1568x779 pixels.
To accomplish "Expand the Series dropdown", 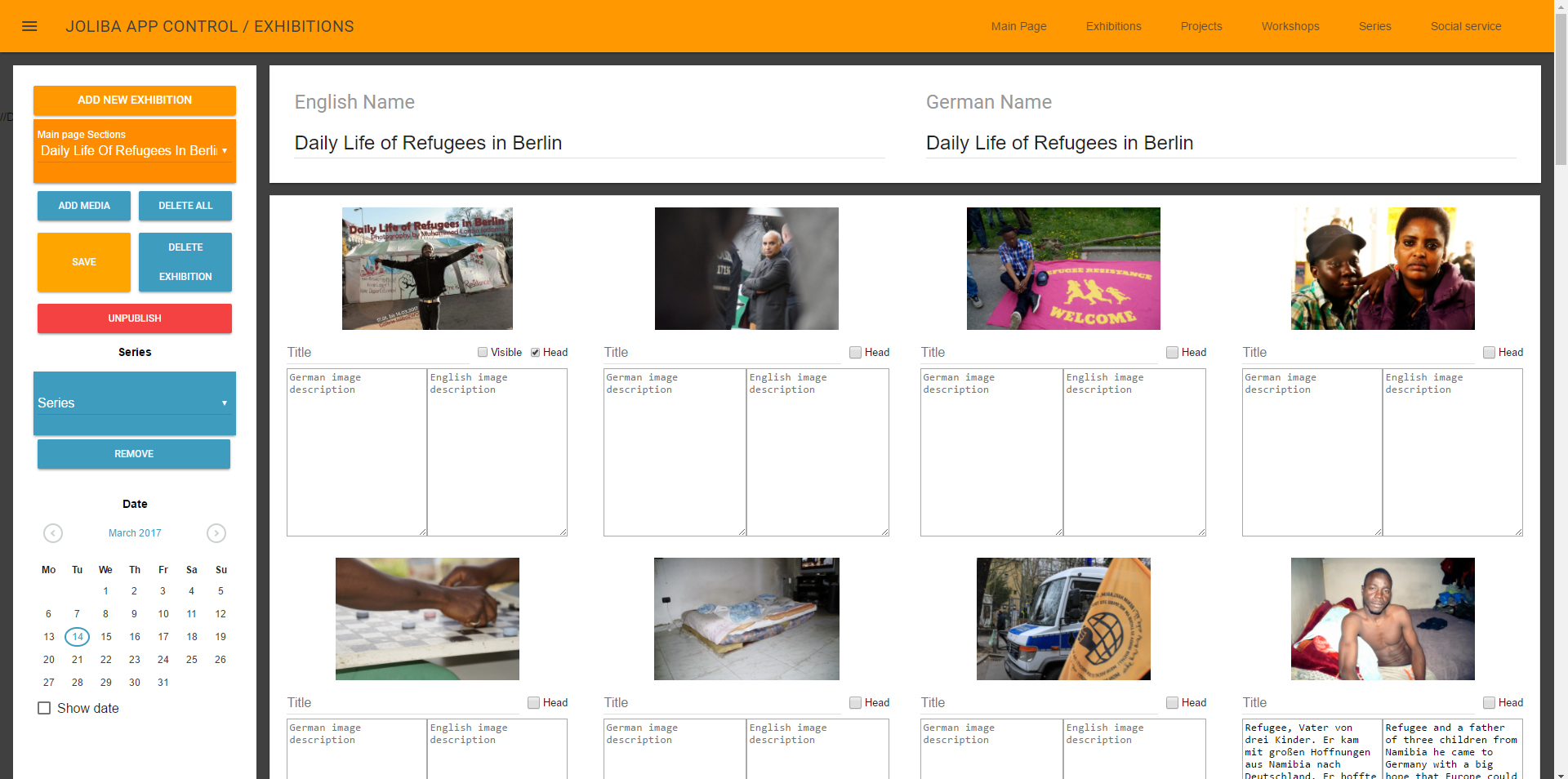I will [135, 403].
